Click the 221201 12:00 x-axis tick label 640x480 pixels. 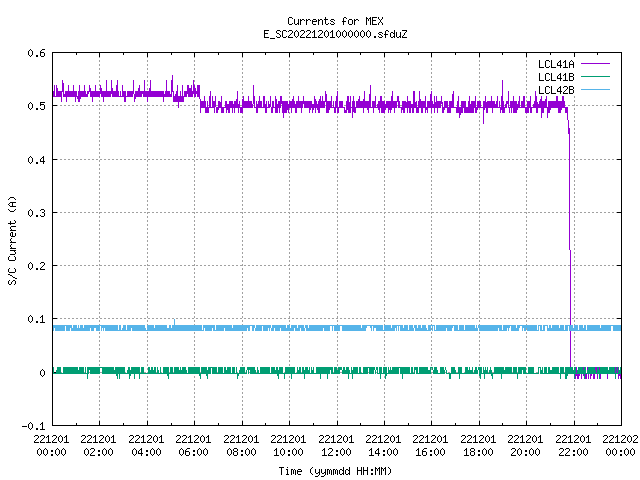coord(336,446)
